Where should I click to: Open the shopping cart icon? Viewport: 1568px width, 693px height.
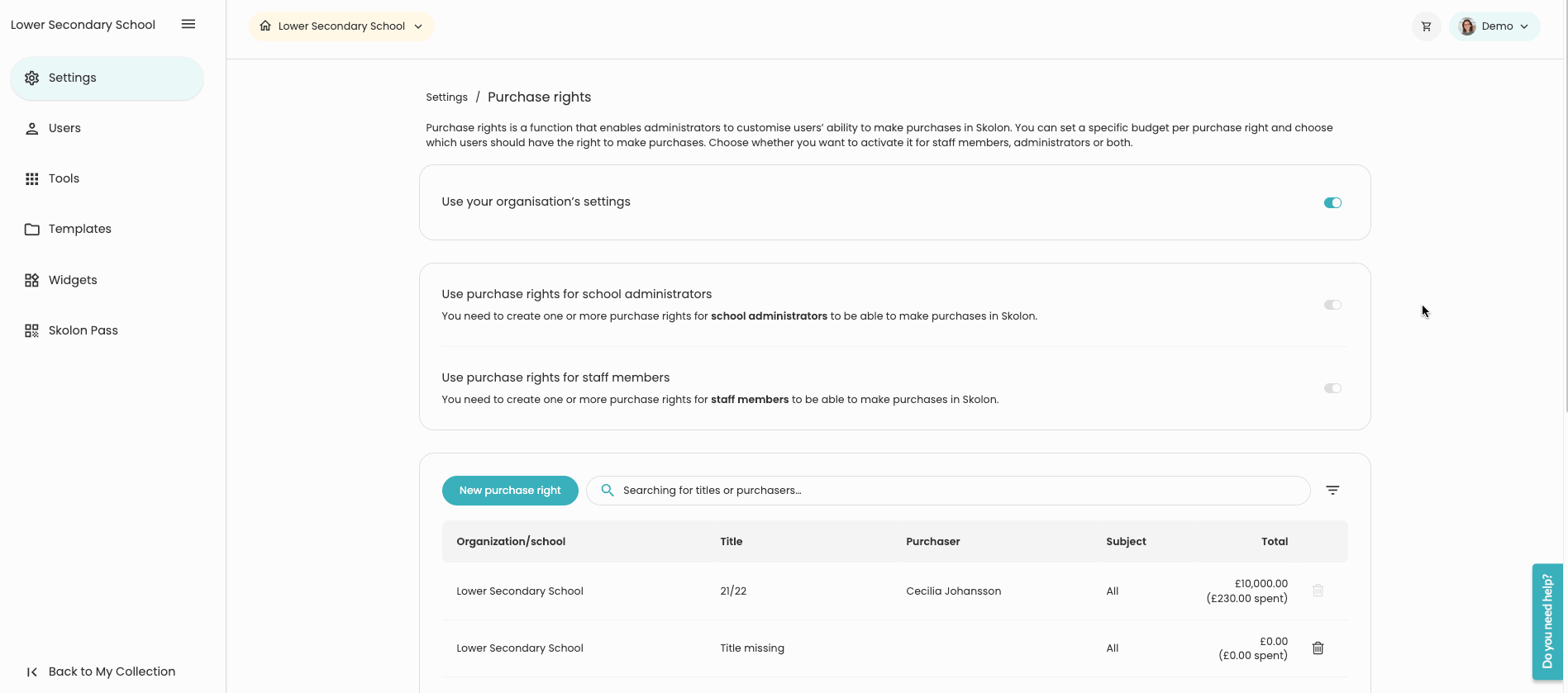(x=1426, y=26)
